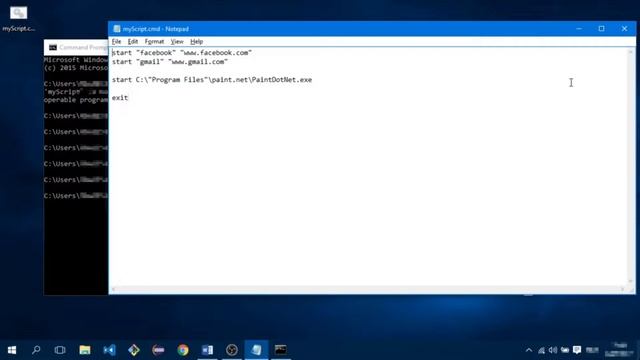Open Microsoft Word from taskbar

click(207, 350)
